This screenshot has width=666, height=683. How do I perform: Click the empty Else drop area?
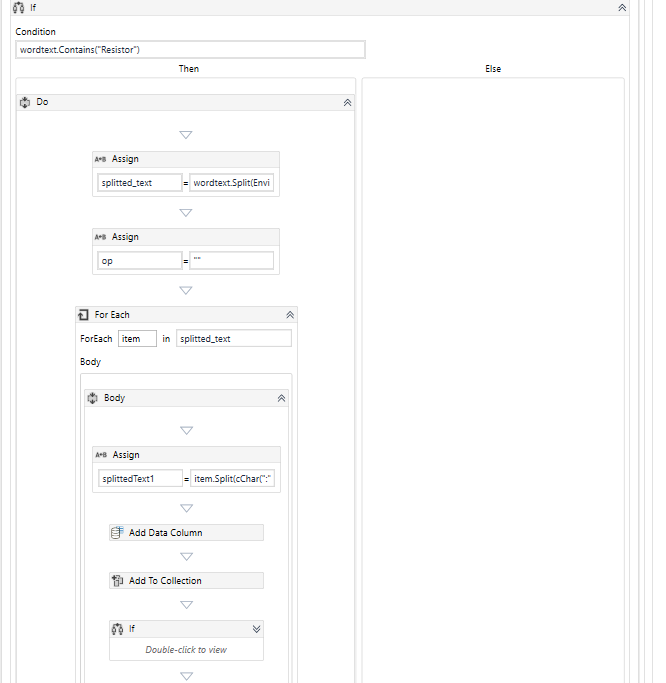[493, 379]
